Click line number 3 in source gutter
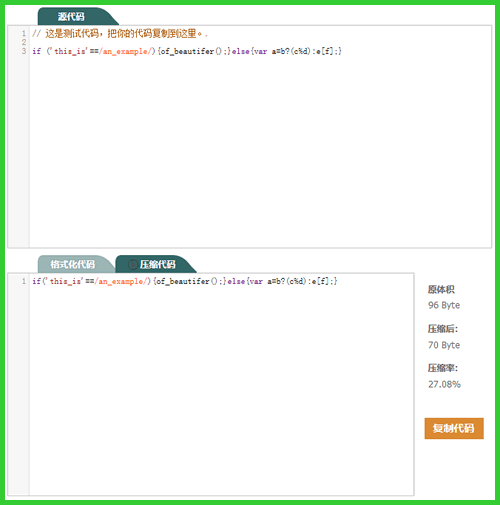 (24, 51)
